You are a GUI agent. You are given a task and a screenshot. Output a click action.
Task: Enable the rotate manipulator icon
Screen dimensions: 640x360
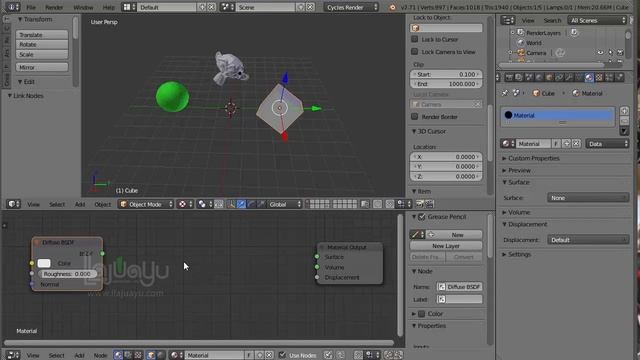click(x=251, y=204)
